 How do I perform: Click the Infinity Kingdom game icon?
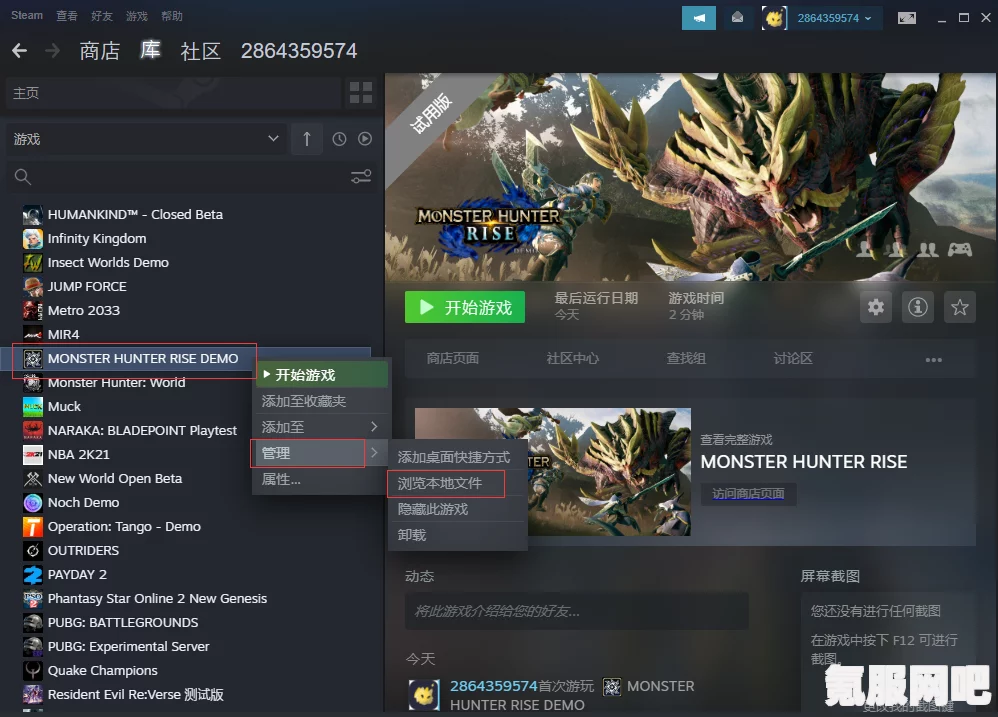32,239
